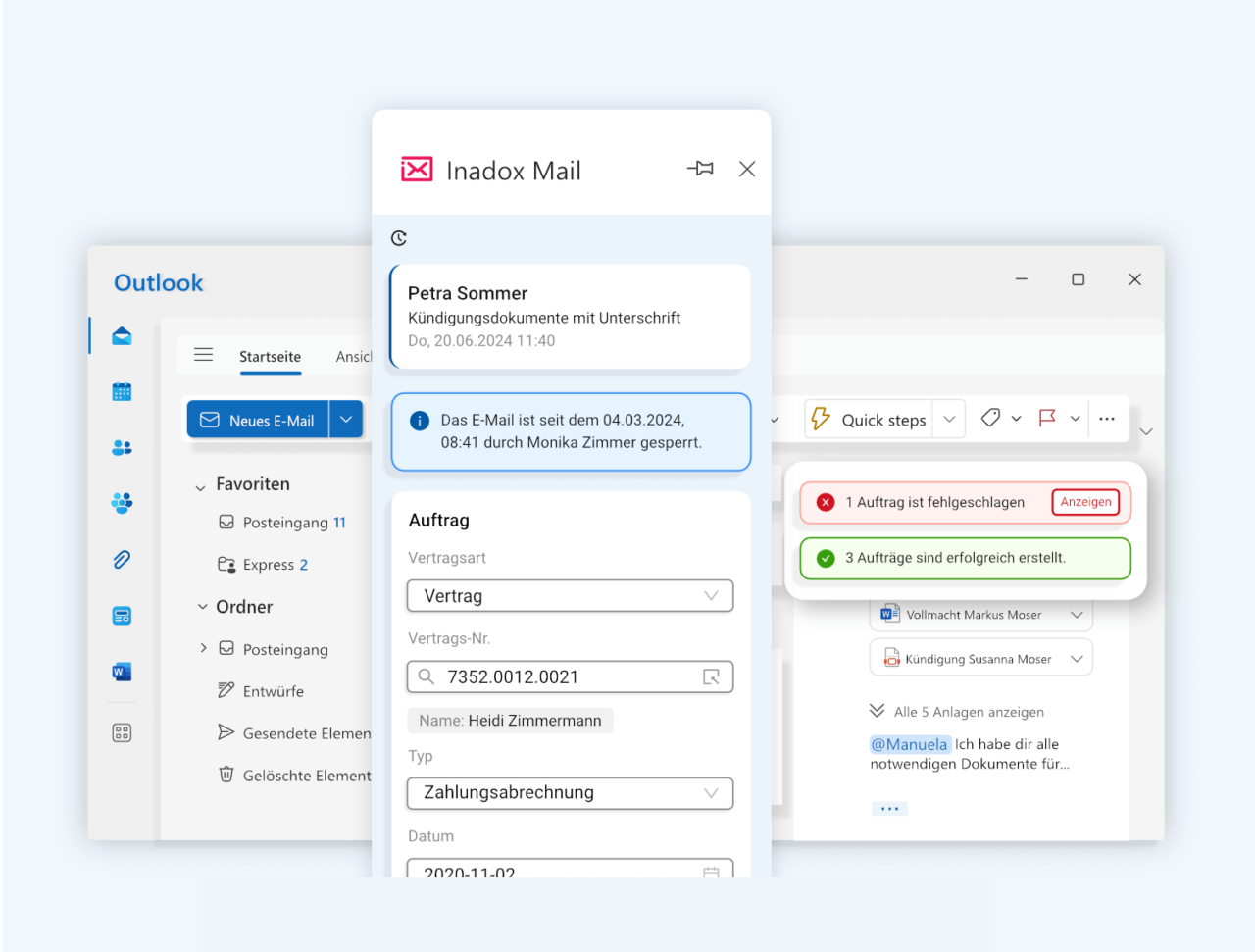
Task: Open dropdown for Vollmacht Markus Moser attachment
Action: click(1077, 615)
